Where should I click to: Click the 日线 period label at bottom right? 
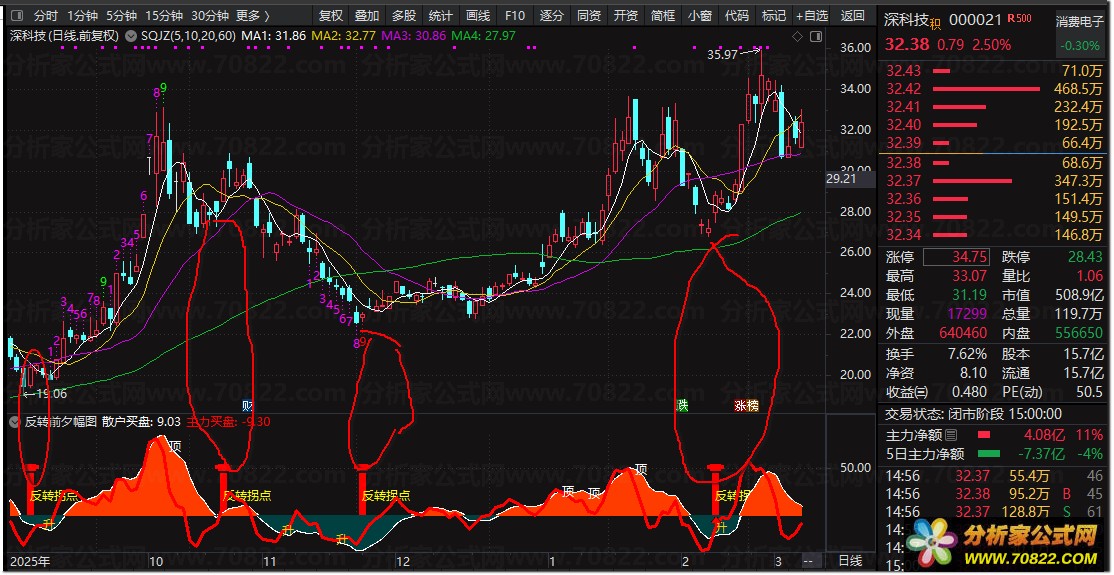[x=851, y=561]
